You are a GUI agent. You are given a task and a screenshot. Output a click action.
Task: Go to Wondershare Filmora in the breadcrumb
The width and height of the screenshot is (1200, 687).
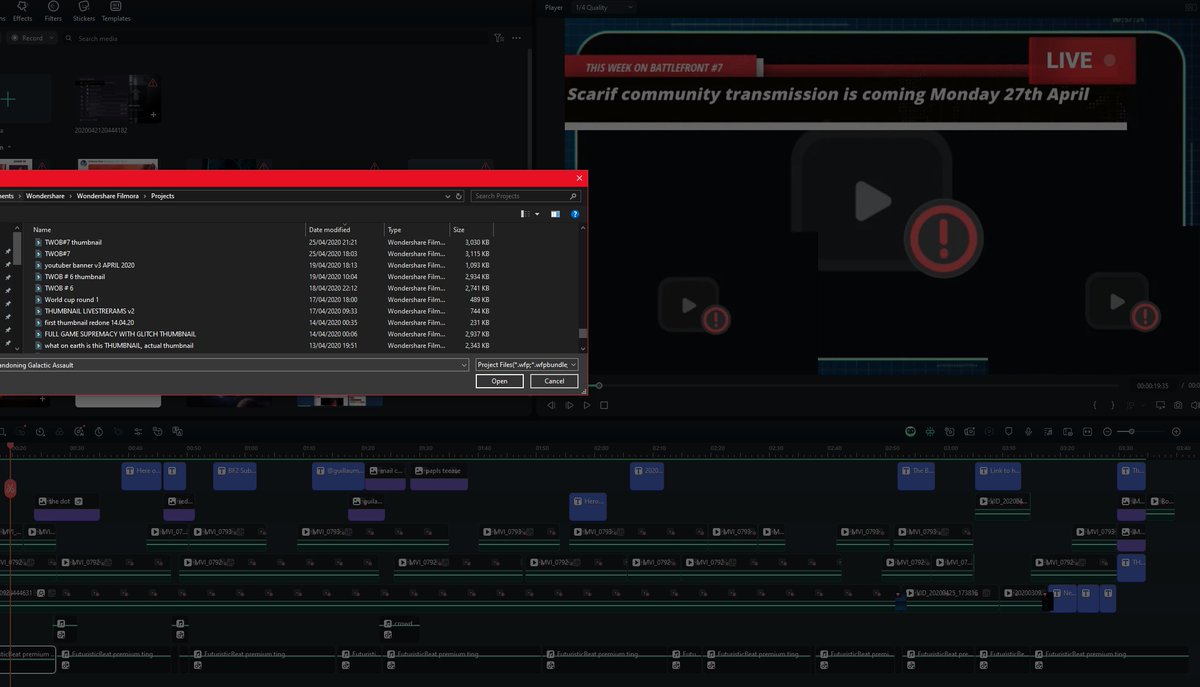pyautogui.click(x=110, y=196)
